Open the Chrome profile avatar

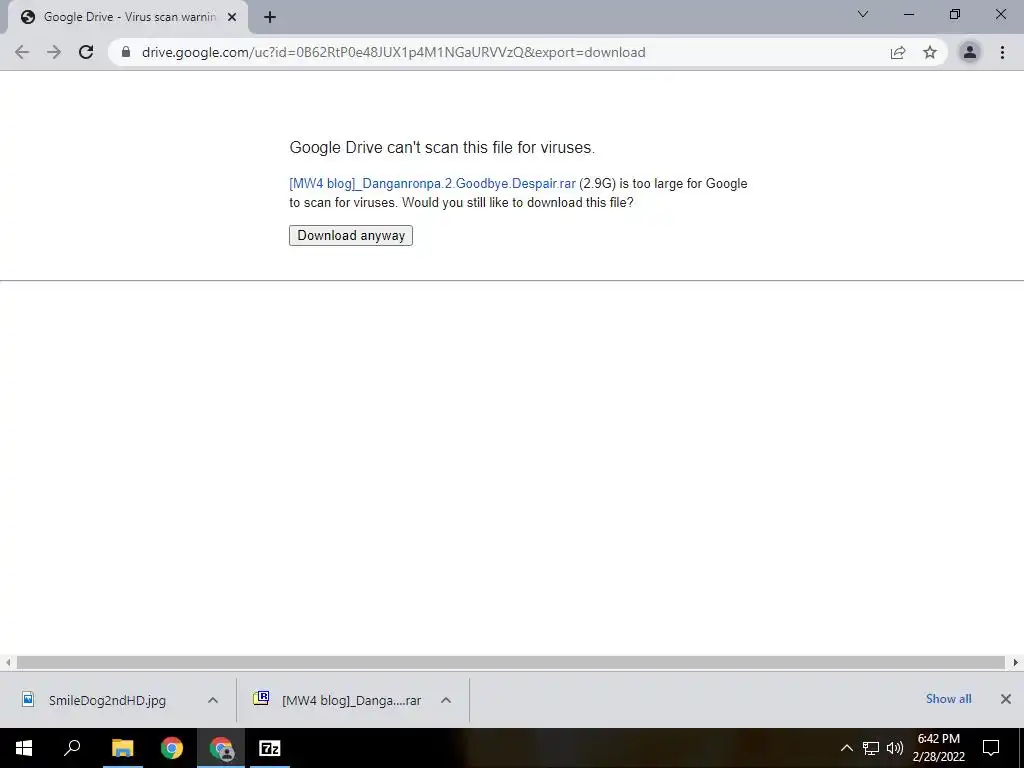pyautogui.click(x=970, y=52)
